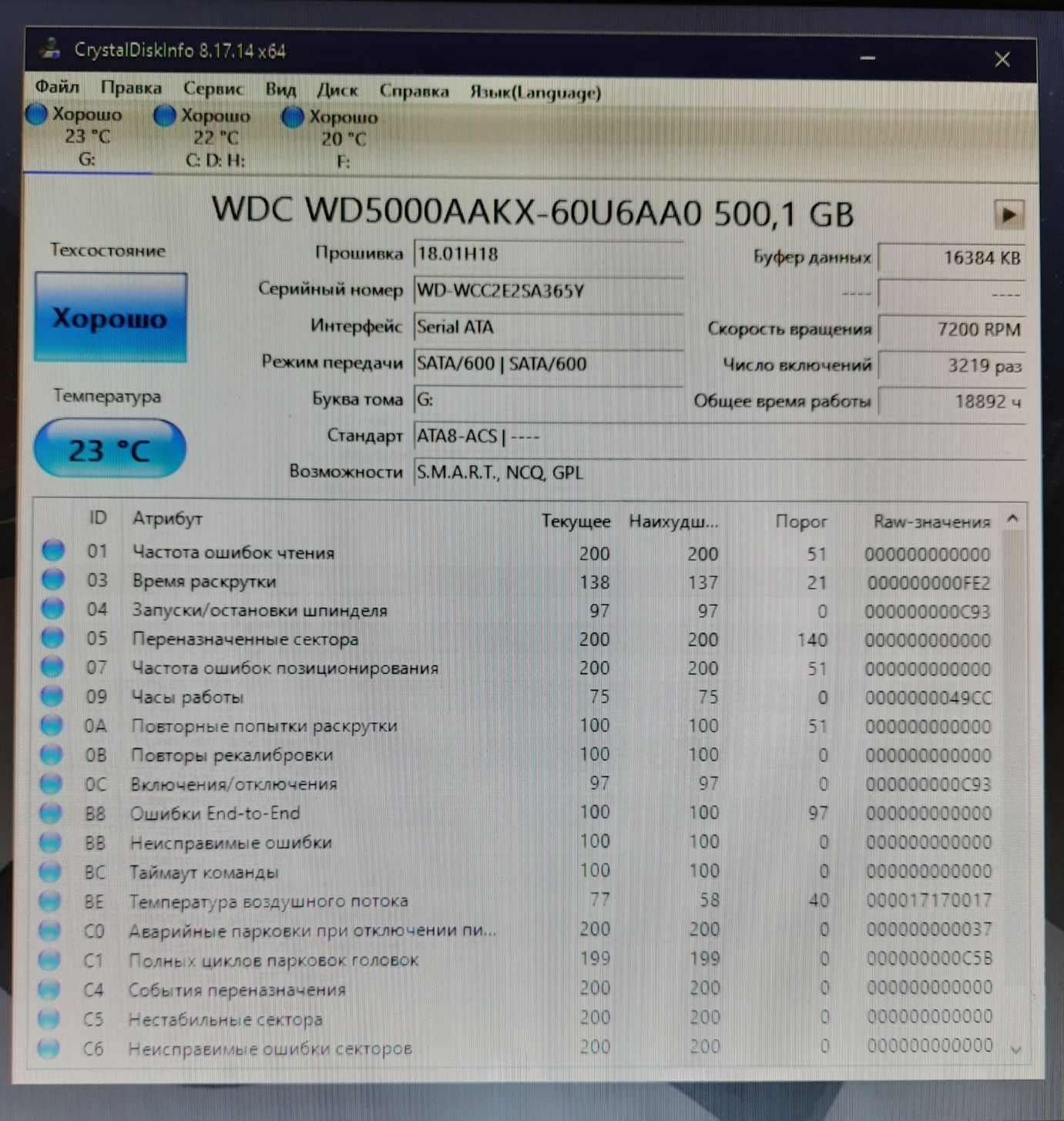
Task: Click status circle for attribute 0B
Action: click(x=51, y=753)
